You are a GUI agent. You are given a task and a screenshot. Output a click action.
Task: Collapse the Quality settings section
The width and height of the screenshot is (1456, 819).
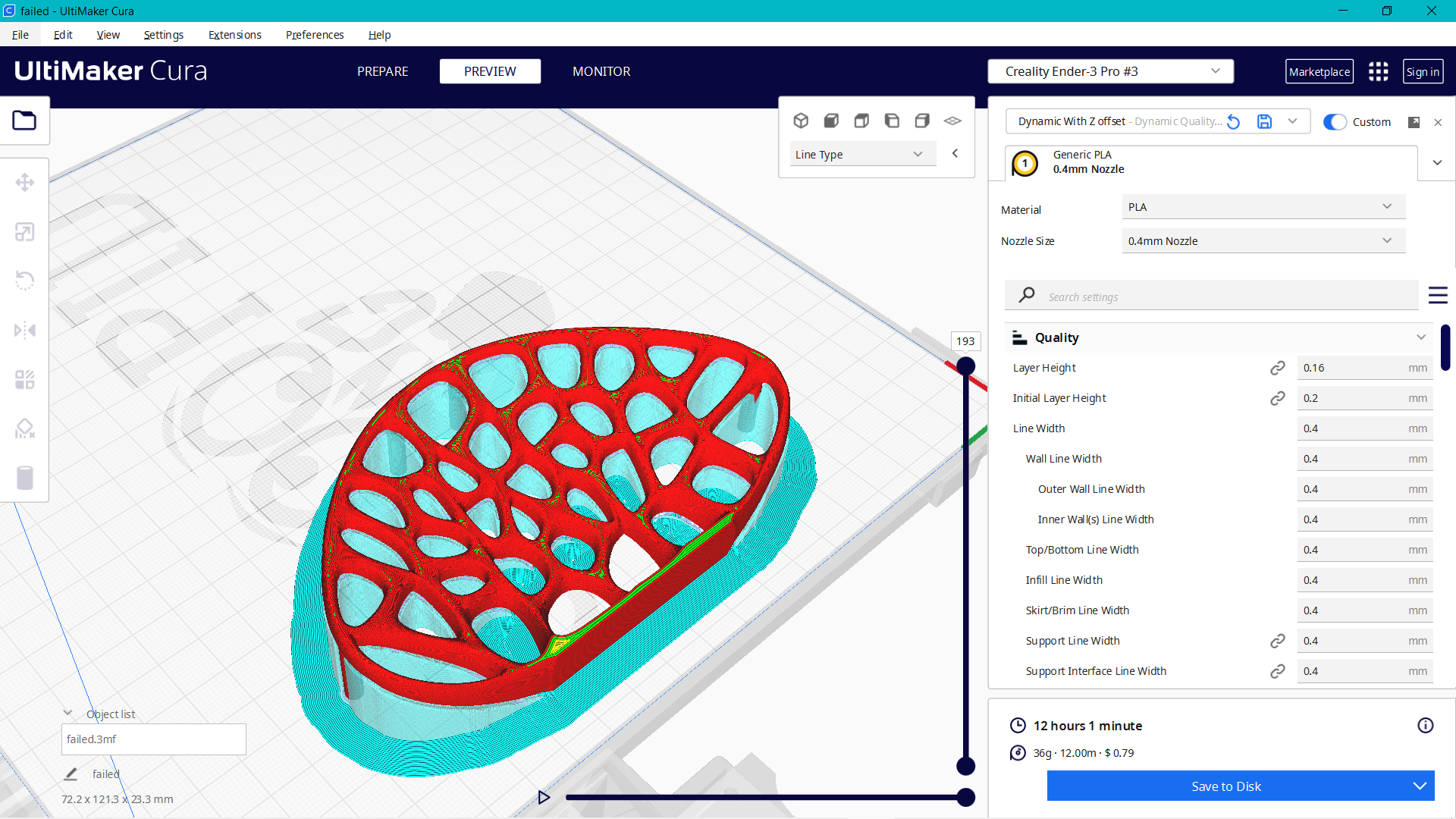pos(1421,337)
